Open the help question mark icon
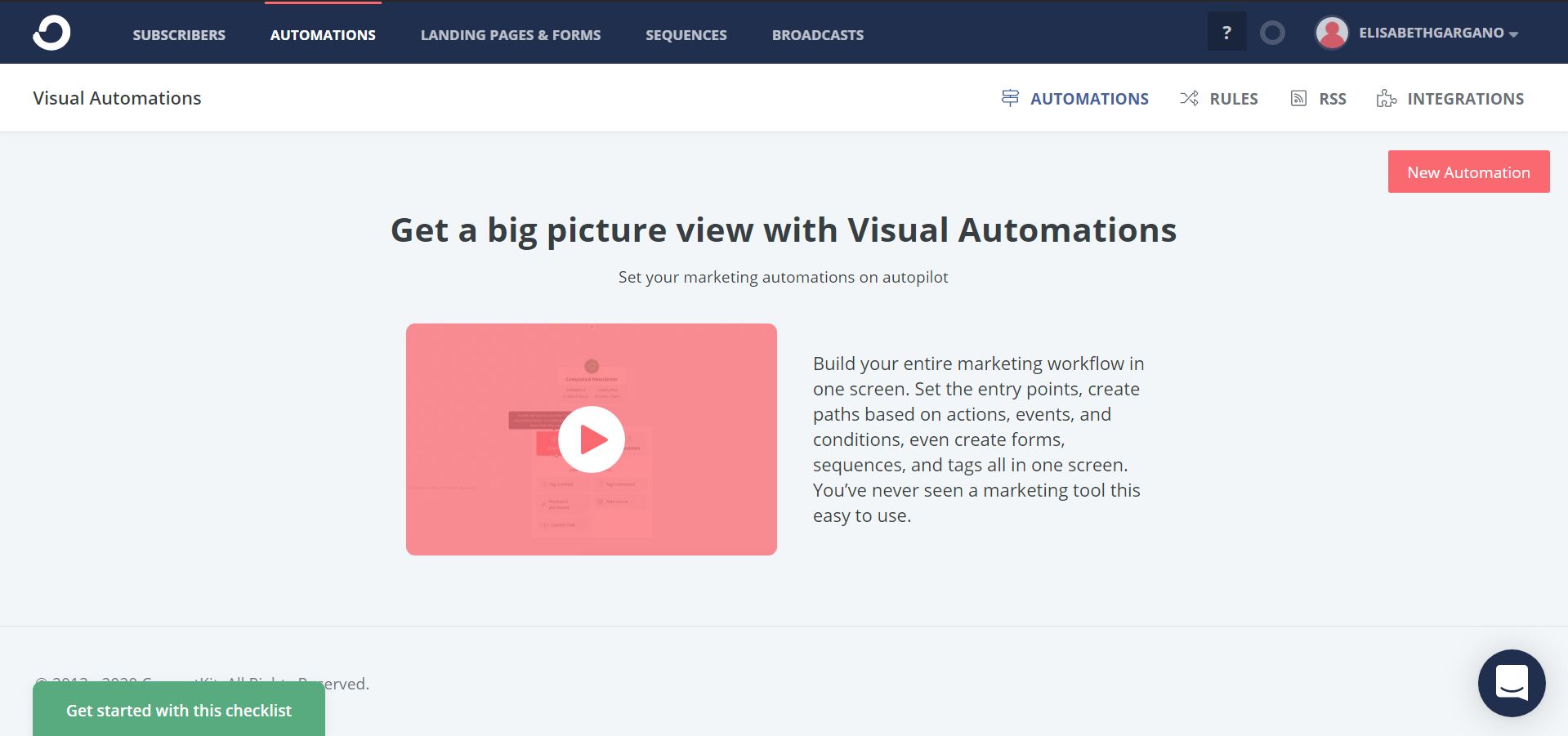This screenshot has width=1568, height=736. (x=1226, y=33)
